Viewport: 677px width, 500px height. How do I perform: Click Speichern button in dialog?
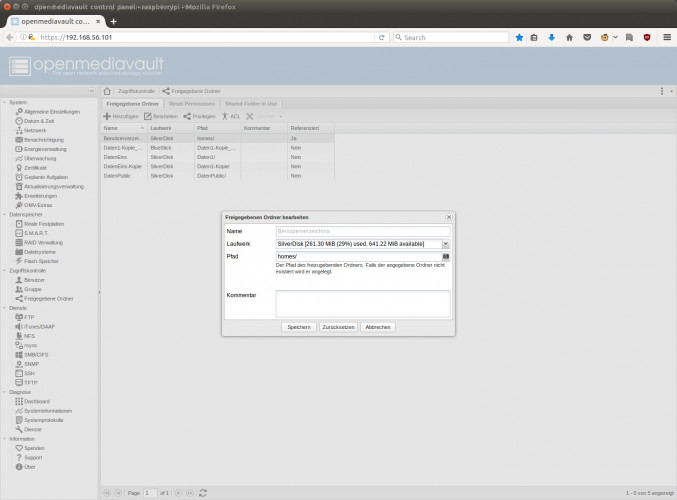click(299, 327)
